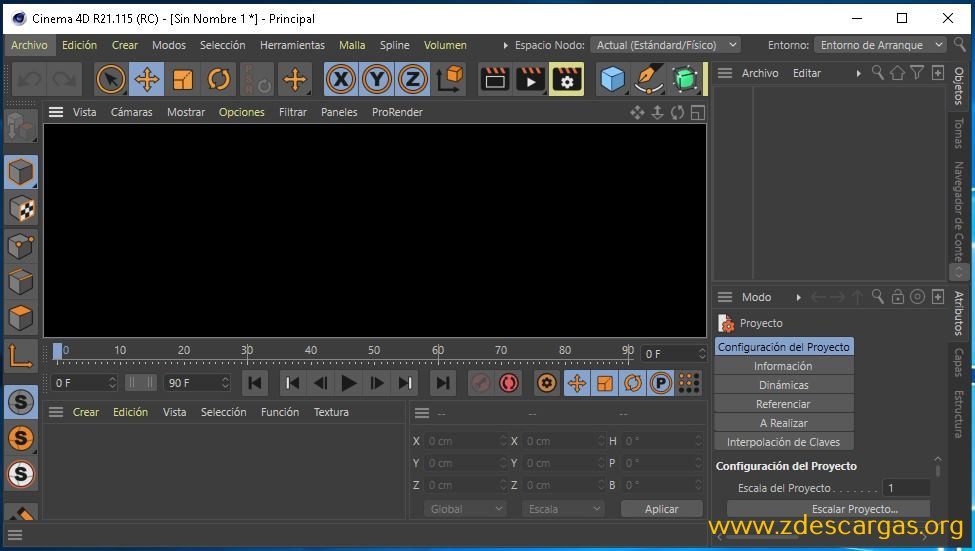Add a Cube primitive object

(x=612, y=80)
